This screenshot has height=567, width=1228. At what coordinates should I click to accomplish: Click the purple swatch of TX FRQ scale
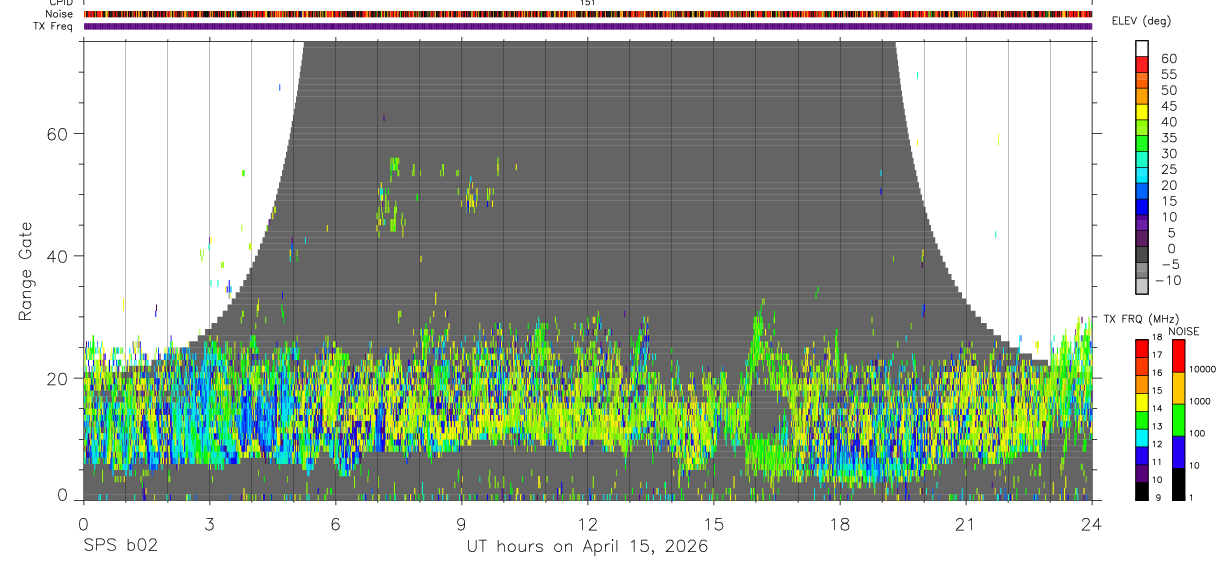(x=1142, y=474)
